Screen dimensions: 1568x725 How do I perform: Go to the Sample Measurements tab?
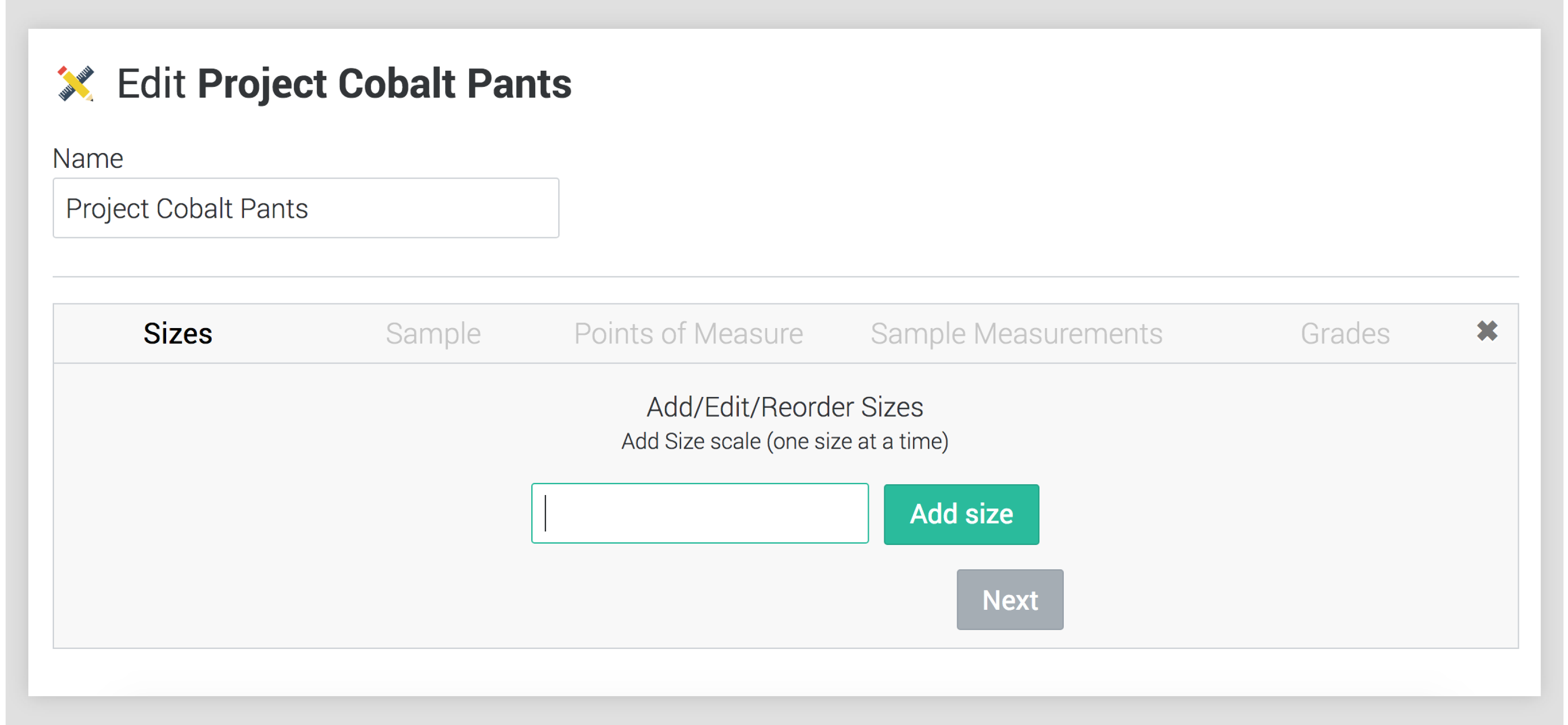click(x=1016, y=333)
